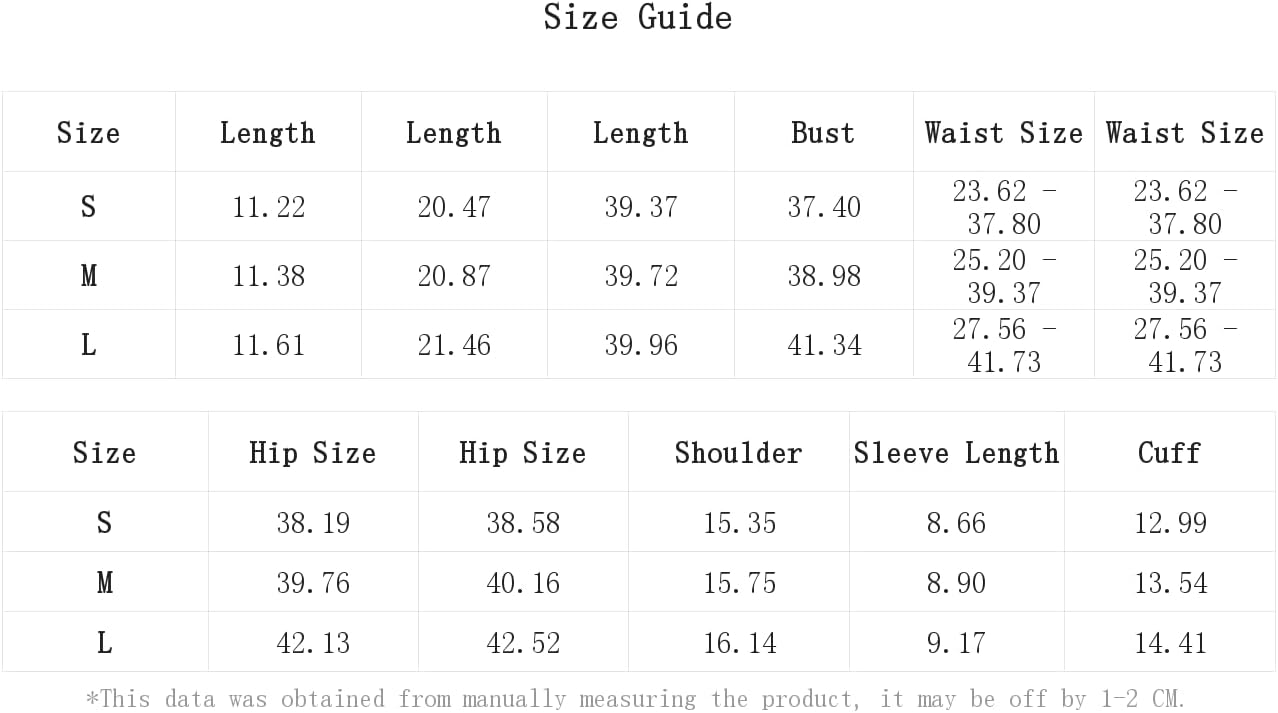Click bust value 38.98 for size M
The image size is (1278, 713).
(824, 276)
